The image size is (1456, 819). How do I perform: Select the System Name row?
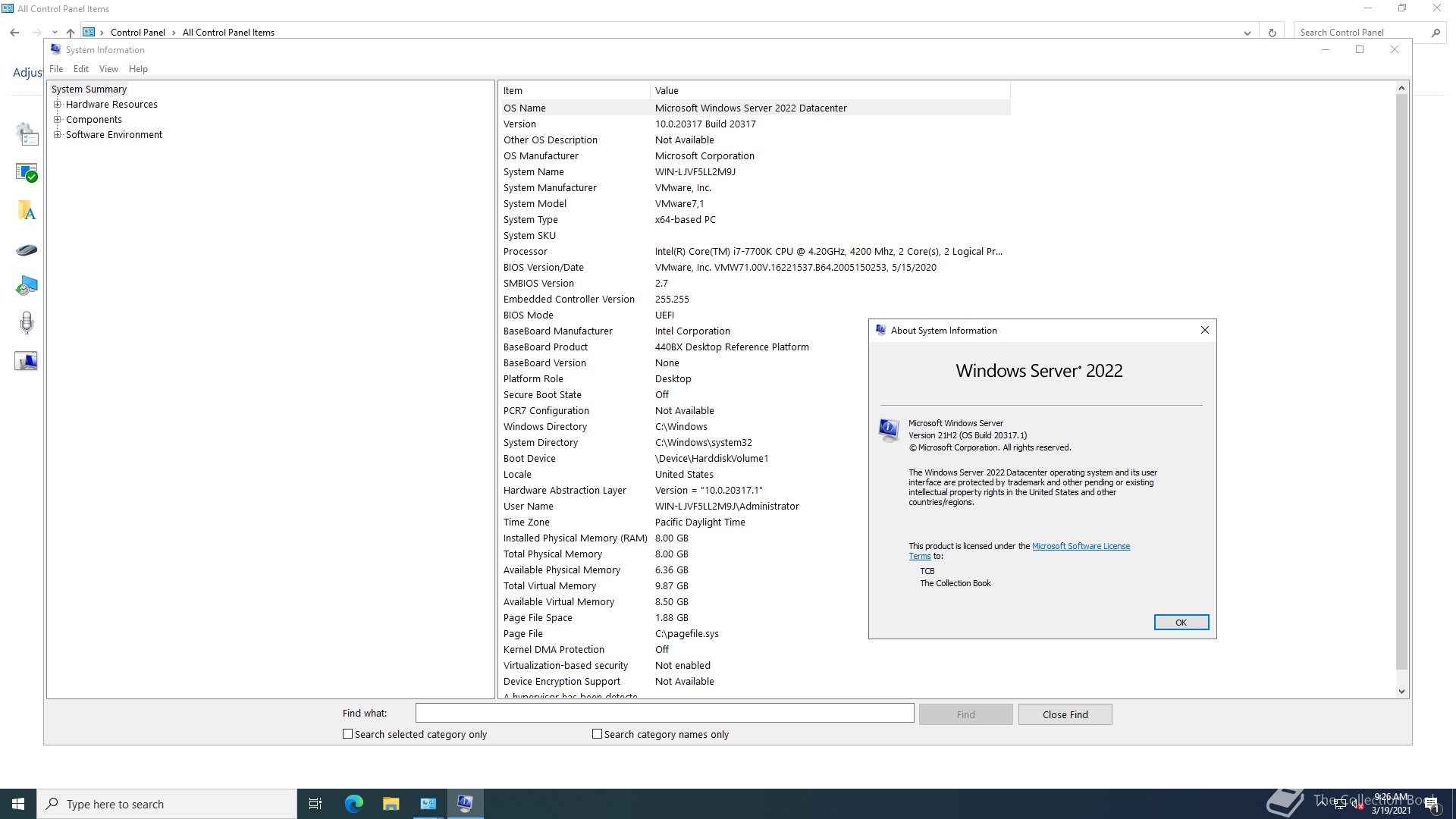[755, 171]
